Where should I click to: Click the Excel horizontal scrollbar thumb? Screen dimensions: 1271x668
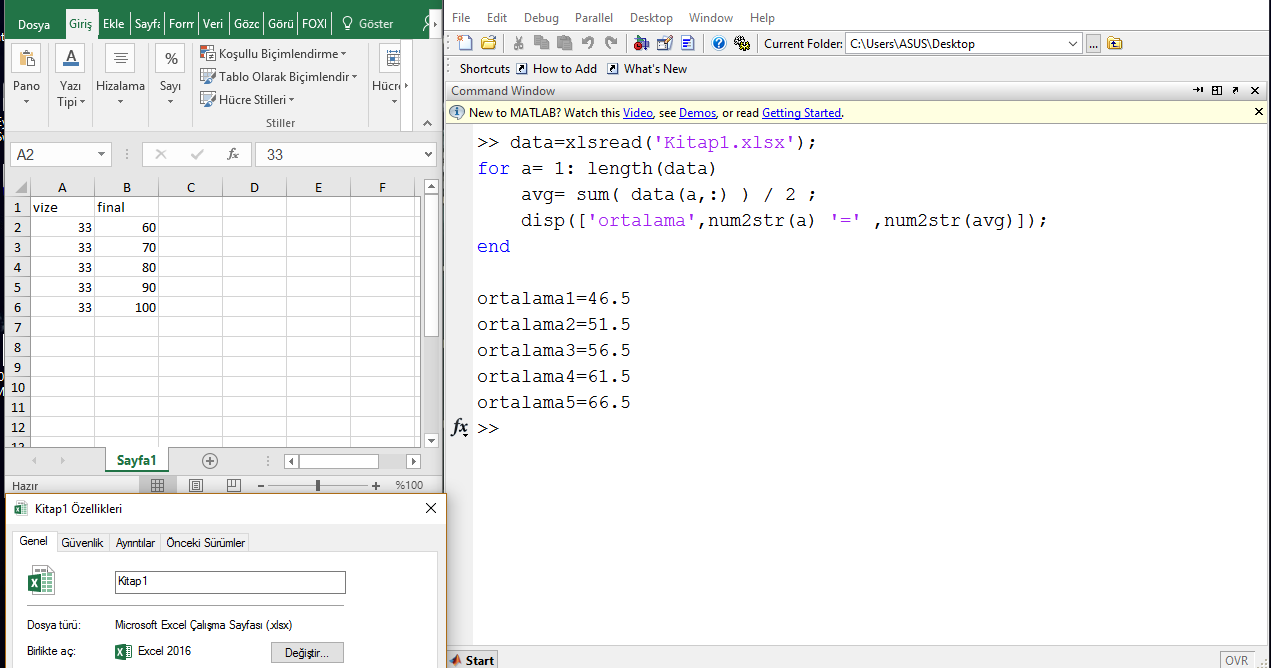[338, 461]
